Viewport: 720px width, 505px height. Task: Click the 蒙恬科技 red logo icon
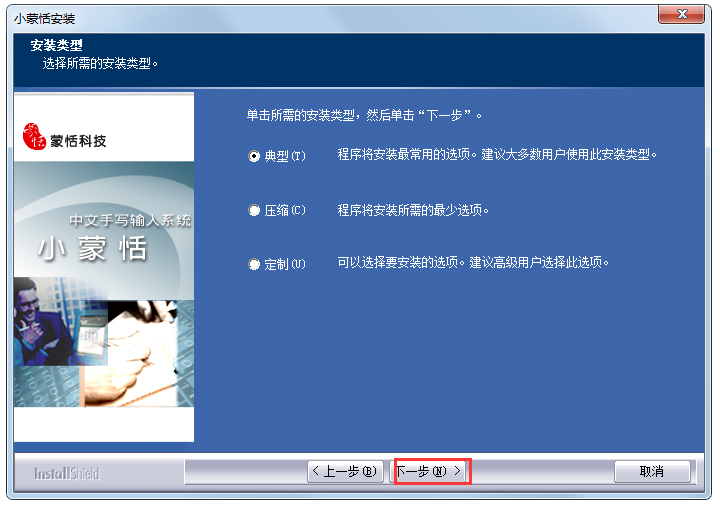(x=34, y=136)
